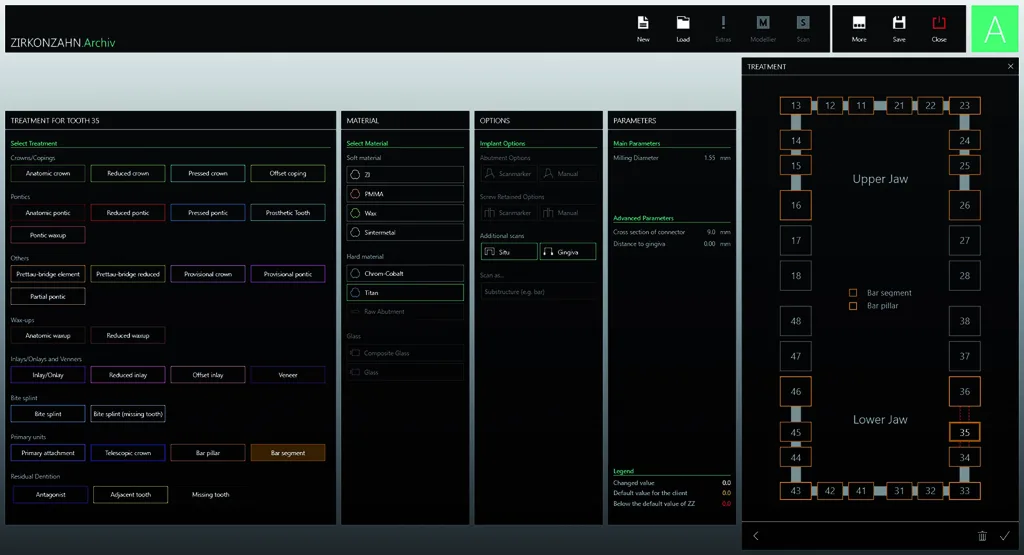The width and height of the screenshot is (1024, 555).
Task: Close the Treatment panel with X
Action: [1010, 67]
